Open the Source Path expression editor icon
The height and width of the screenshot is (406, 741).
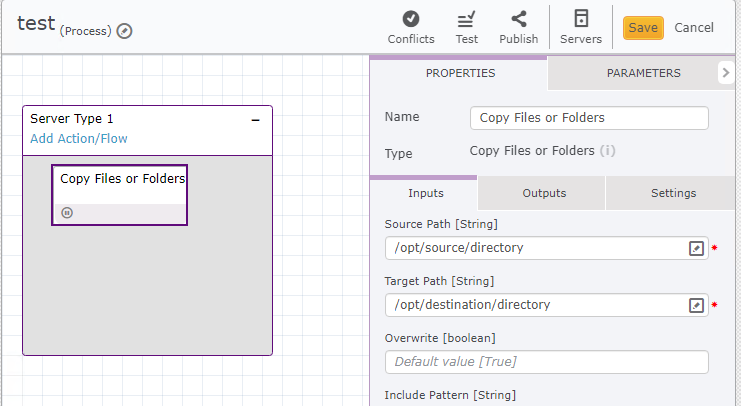pyautogui.click(x=697, y=248)
